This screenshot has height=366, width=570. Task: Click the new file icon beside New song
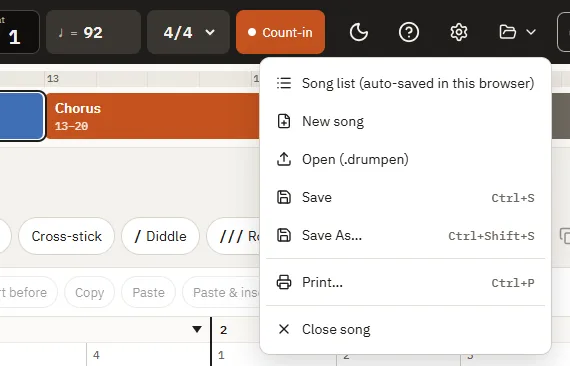click(284, 121)
